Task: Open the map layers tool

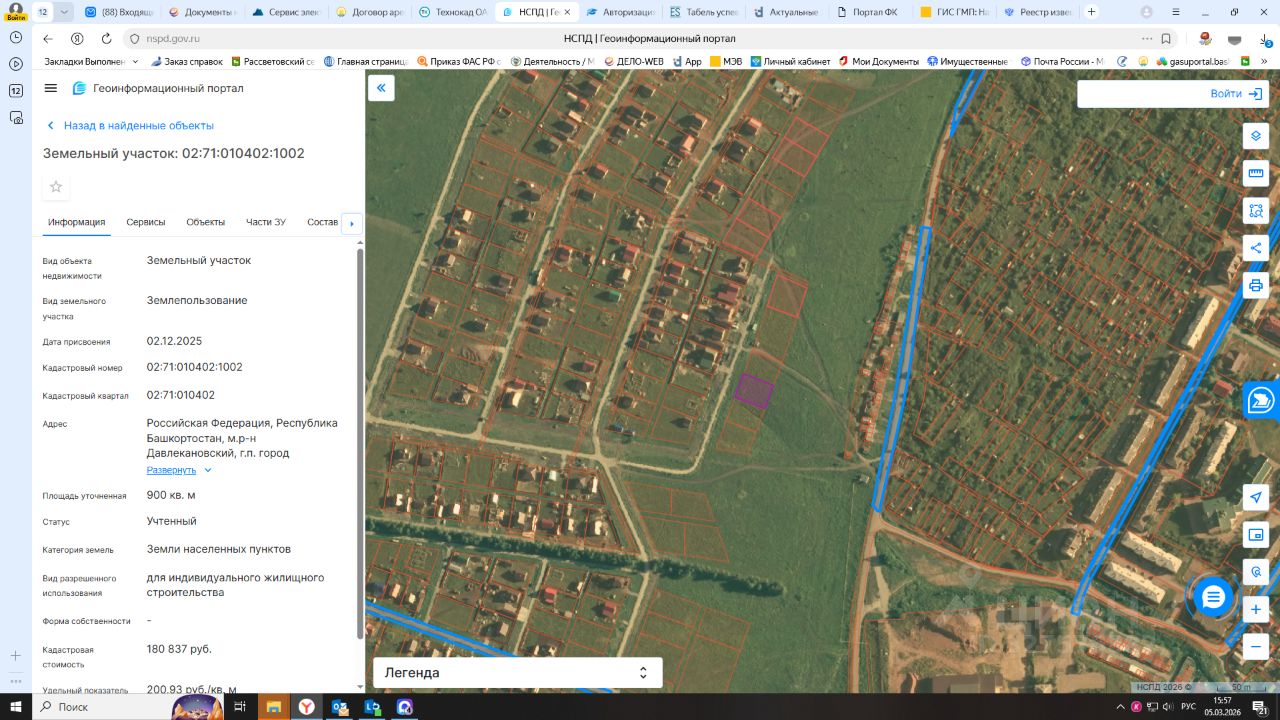Action: [1256, 136]
